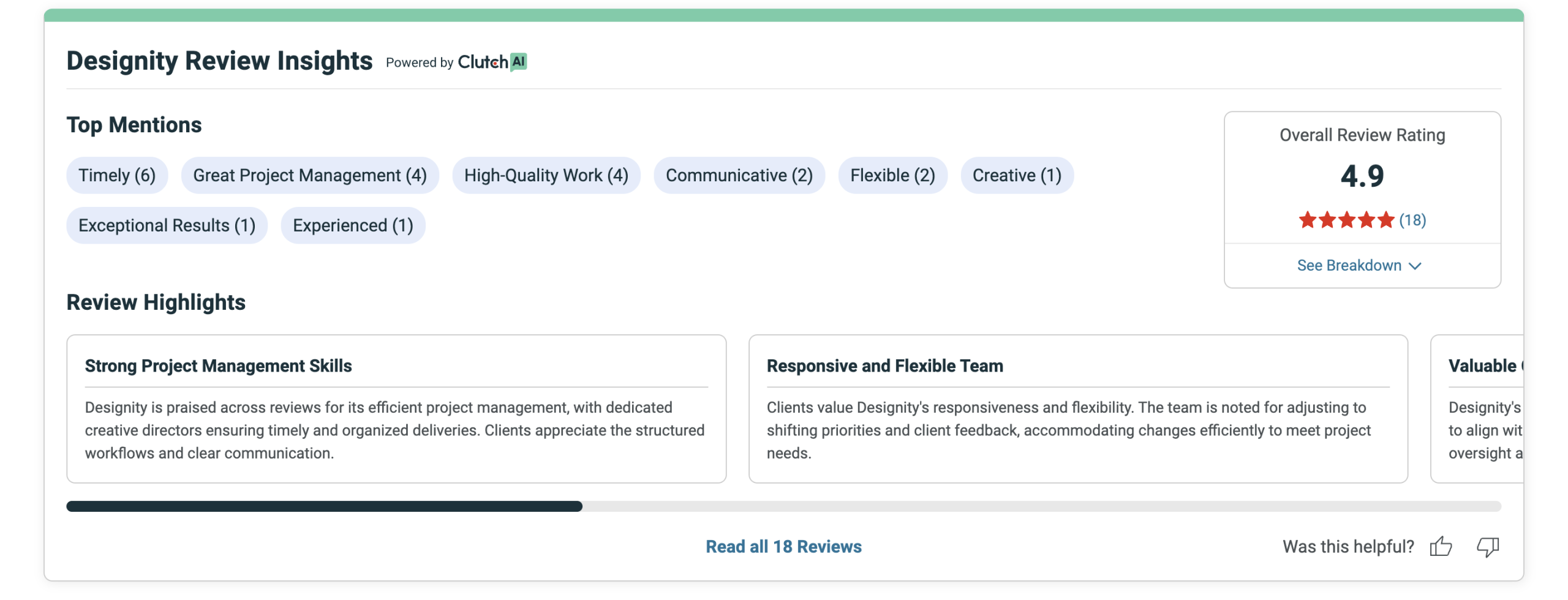The width and height of the screenshot is (1568, 600).
Task: Click the thumbs down not helpful icon
Action: [x=1487, y=546]
